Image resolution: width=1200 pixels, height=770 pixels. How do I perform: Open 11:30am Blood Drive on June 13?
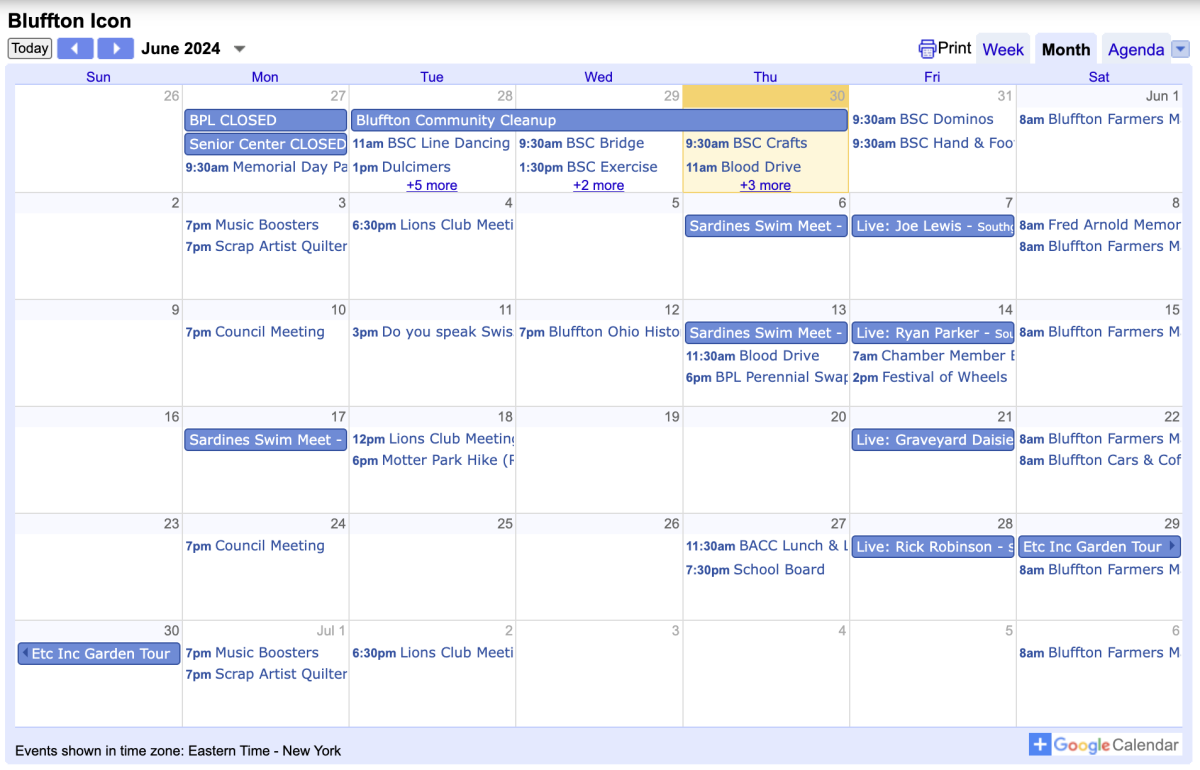coord(752,356)
